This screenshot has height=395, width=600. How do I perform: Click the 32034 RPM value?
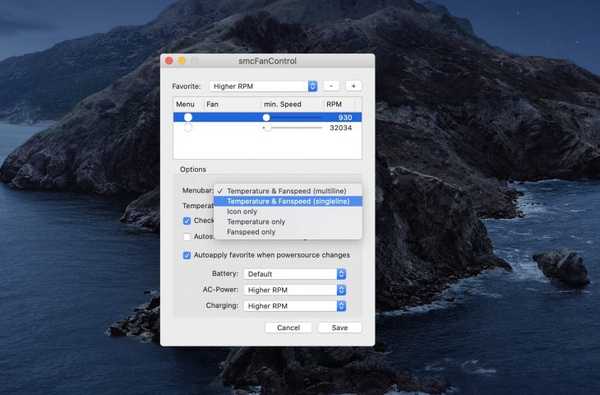(341, 128)
